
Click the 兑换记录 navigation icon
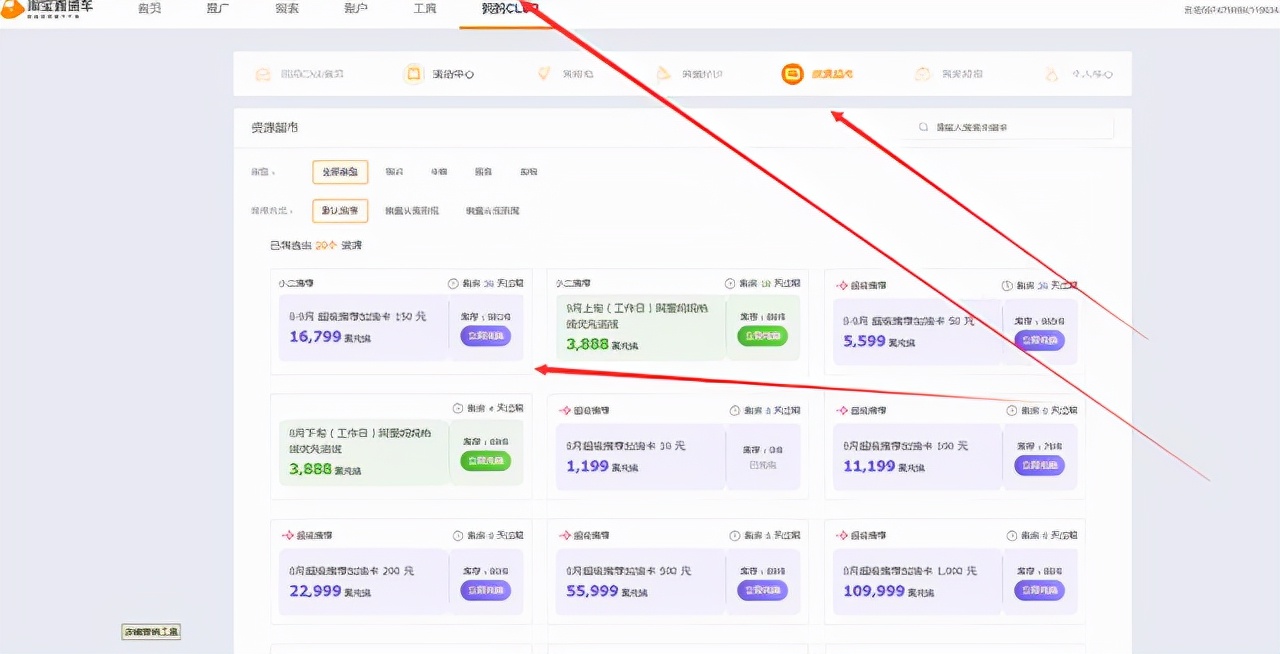[x=922, y=73]
